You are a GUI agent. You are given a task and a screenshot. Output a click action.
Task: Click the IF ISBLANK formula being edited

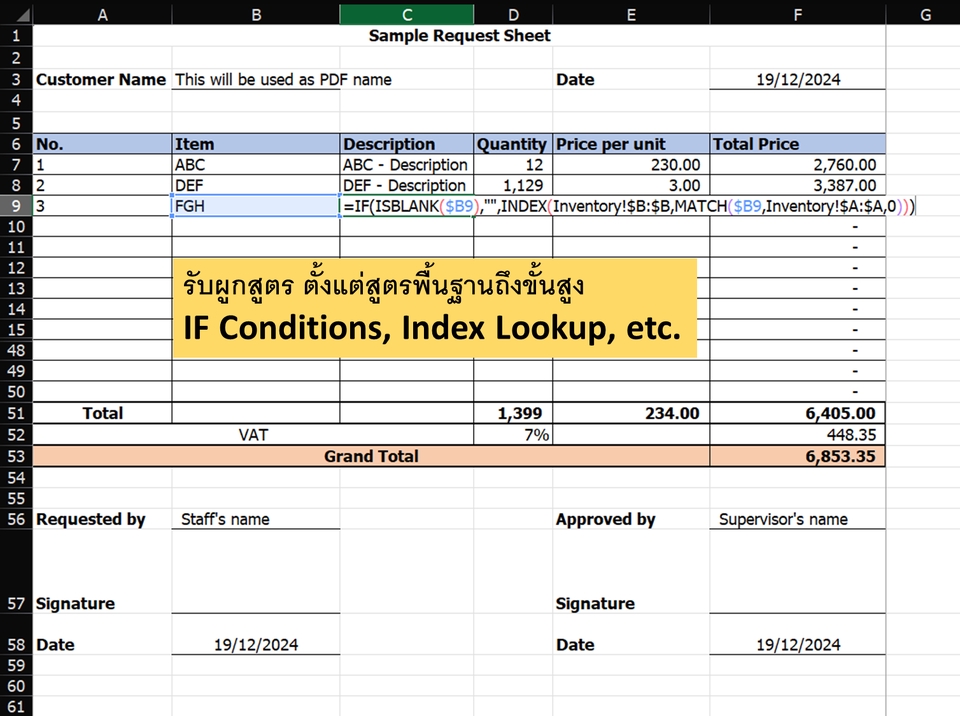[x=629, y=206]
